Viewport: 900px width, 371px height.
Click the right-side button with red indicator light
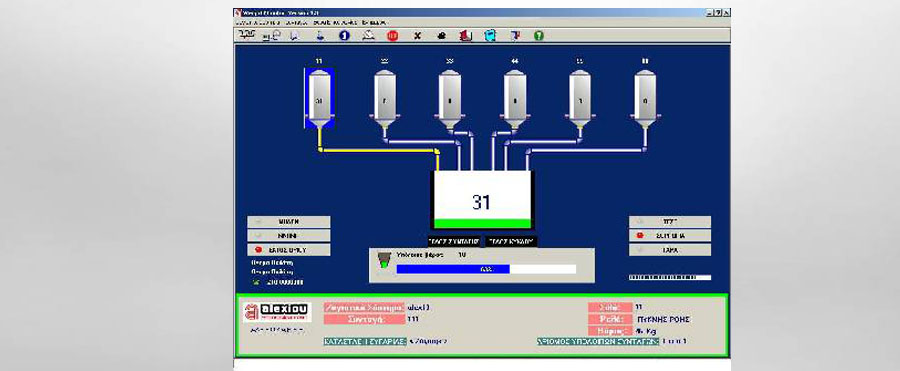tap(670, 235)
